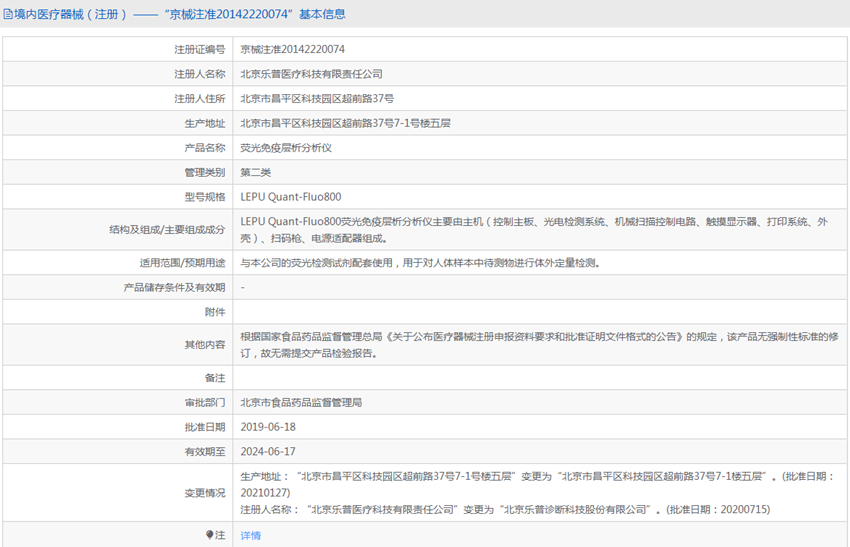
Task: Click the 结构及组成/主要组成成分 label
Action: coord(167,230)
